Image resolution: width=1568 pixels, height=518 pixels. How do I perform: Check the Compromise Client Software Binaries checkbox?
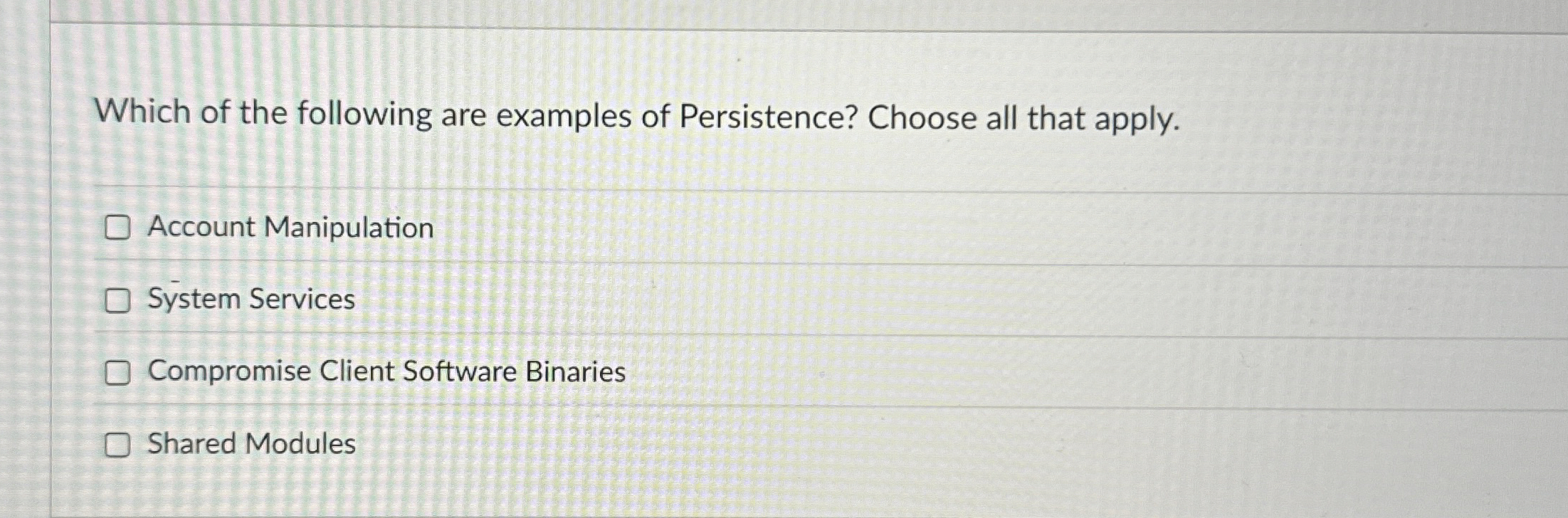click(118, 373)
